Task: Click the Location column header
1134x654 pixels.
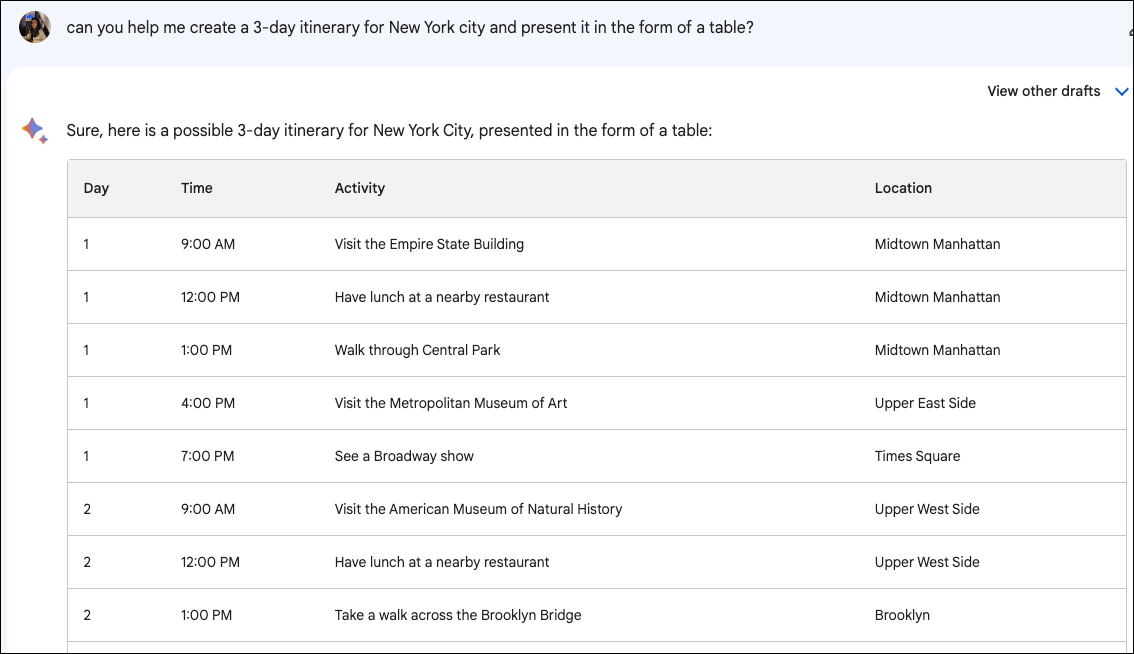Action: tap(903, 188)
